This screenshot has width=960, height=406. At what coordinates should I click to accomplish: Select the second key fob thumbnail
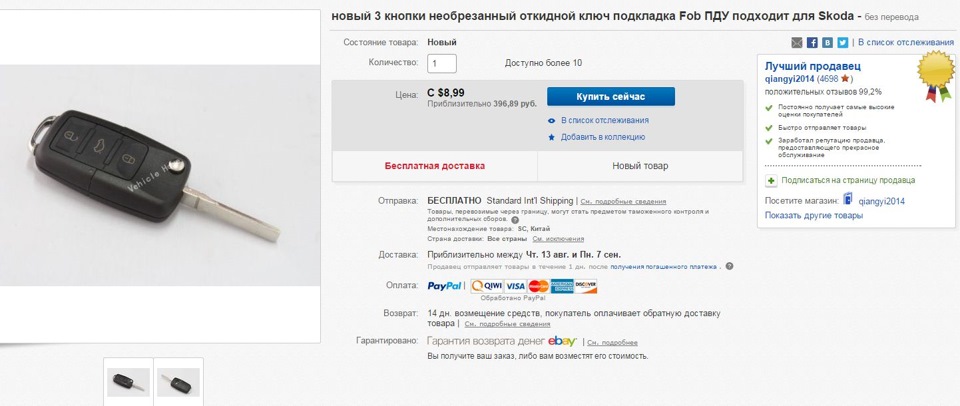pyautogui.click(x=178, y=382)
